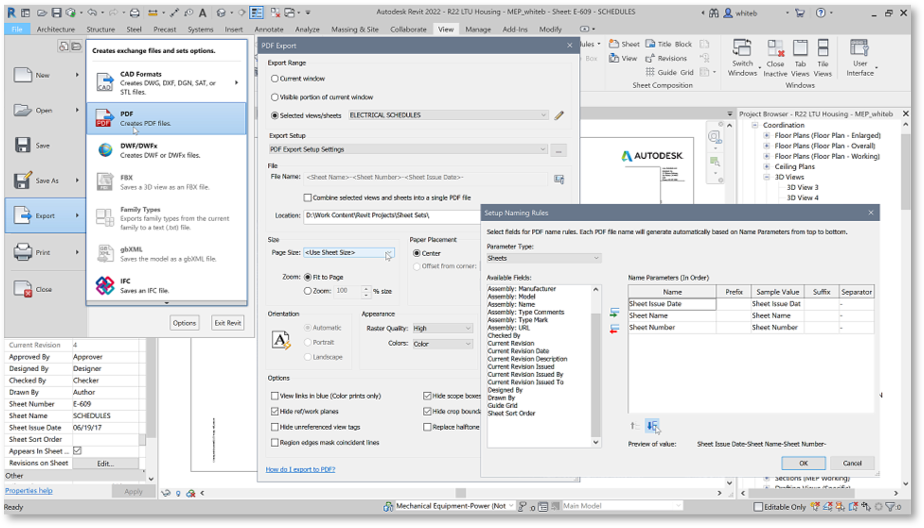
Task: Click OK in Setup Naming Rules
Action: click(803, 463)
